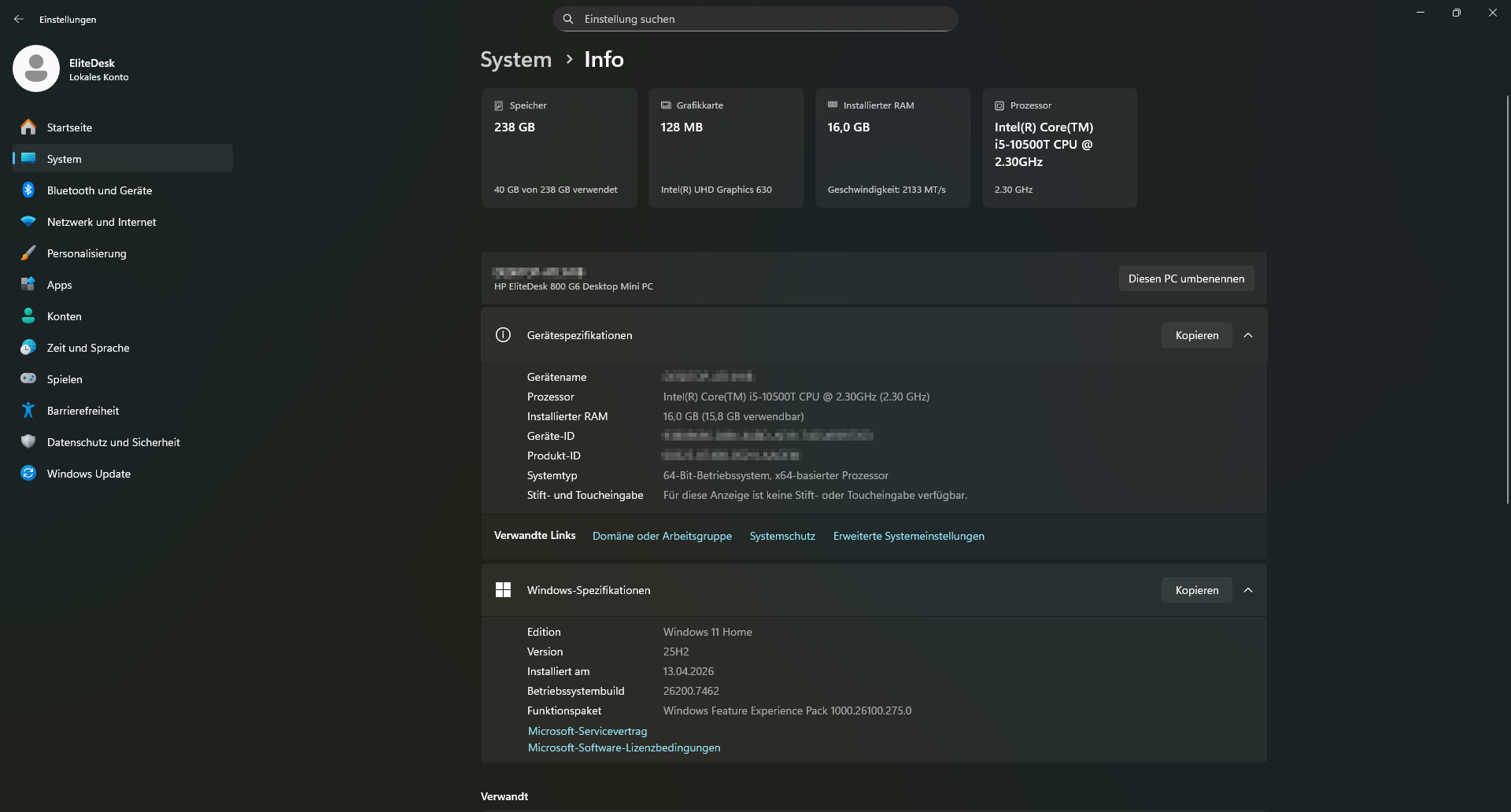Click the Zeit und Sprache globe icon

[28, 347]
